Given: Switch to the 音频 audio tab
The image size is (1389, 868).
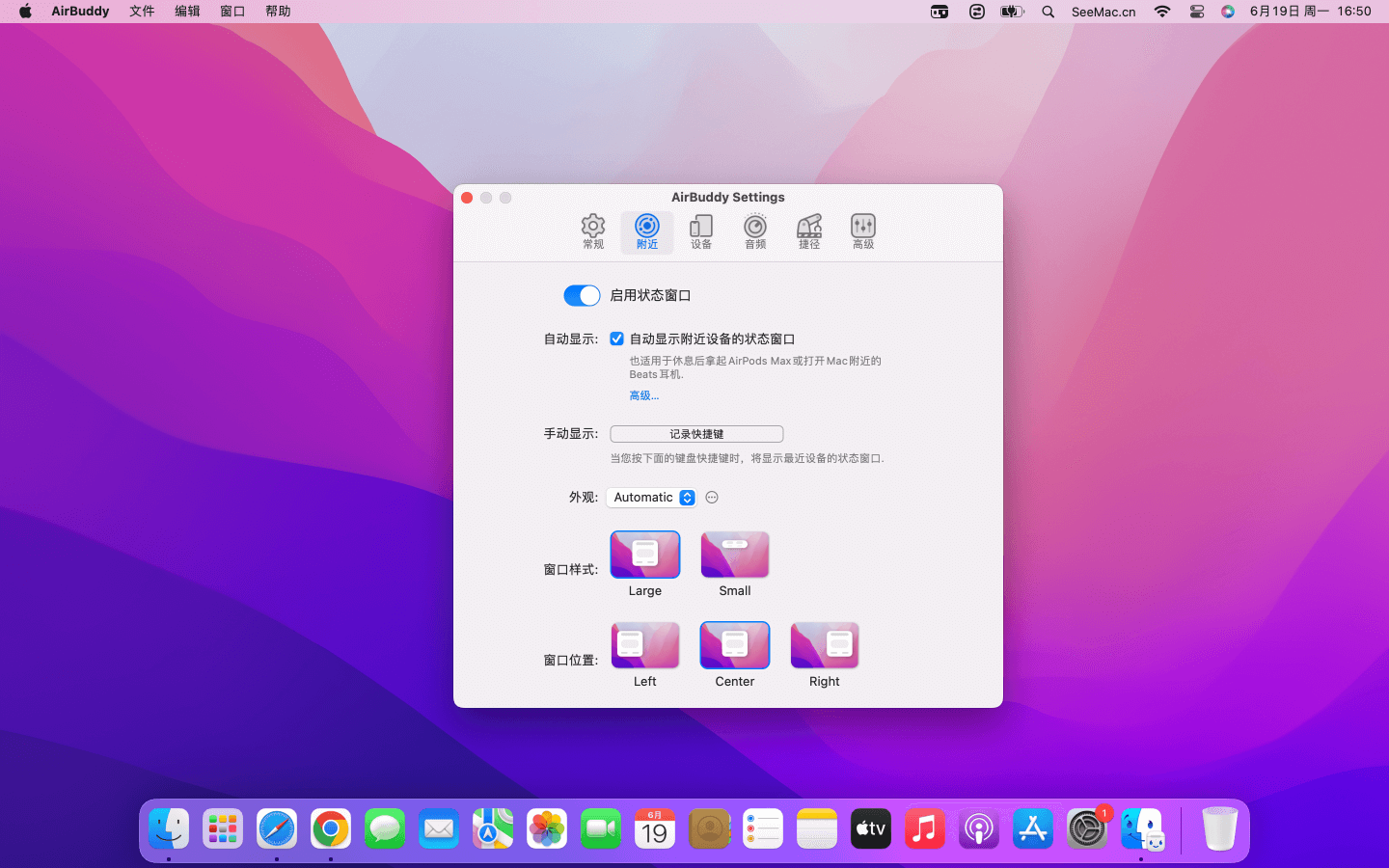Looking at the screenshot, I should tap(754, 231).
